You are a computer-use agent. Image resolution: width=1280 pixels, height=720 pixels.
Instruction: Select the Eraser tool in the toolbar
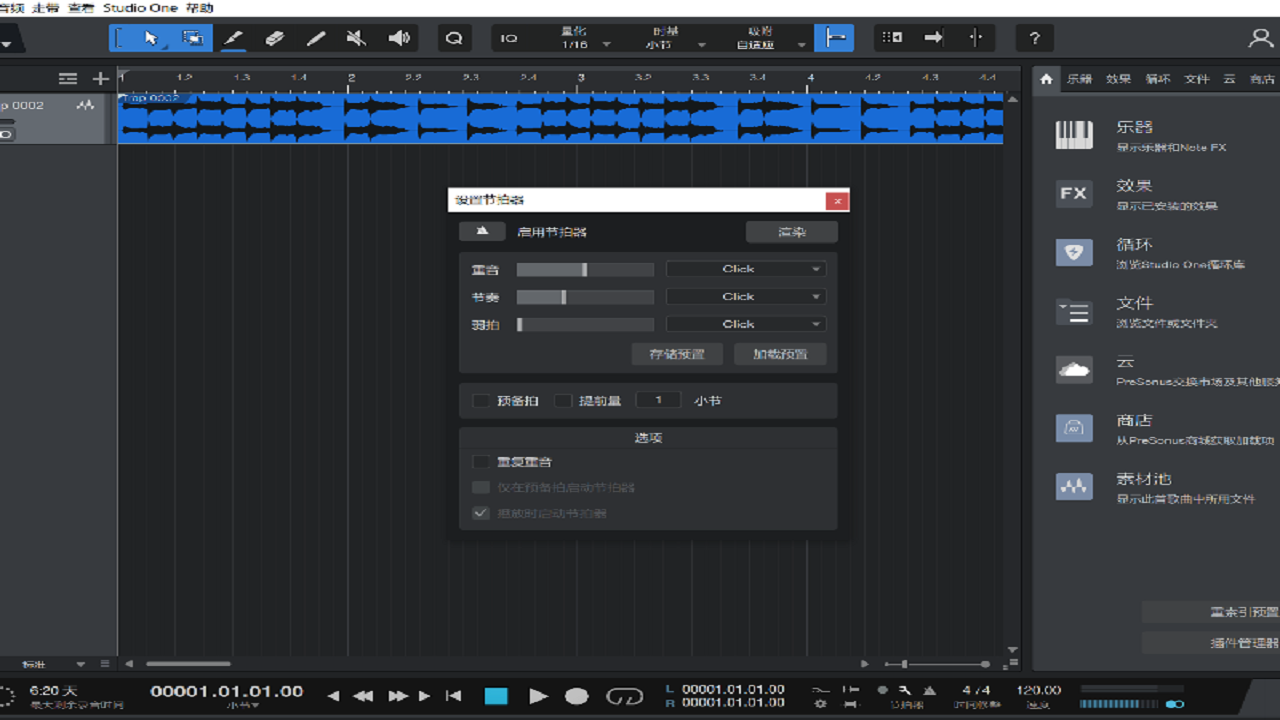pos(275,37)
